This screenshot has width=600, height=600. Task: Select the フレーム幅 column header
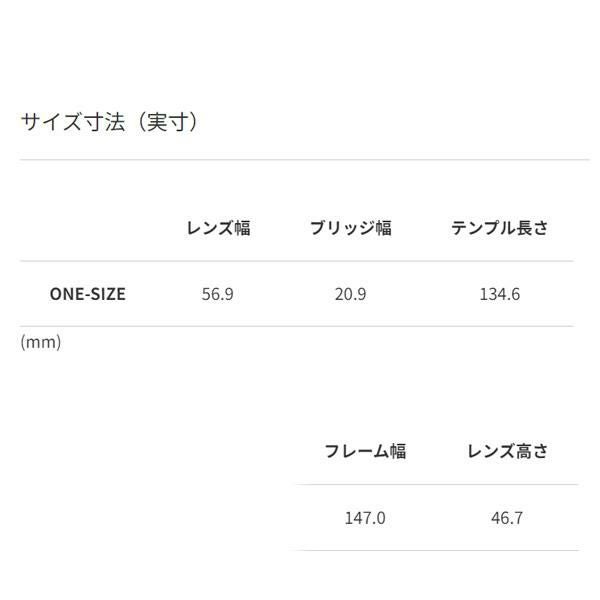pyautogui.click(x=365, y=451)
